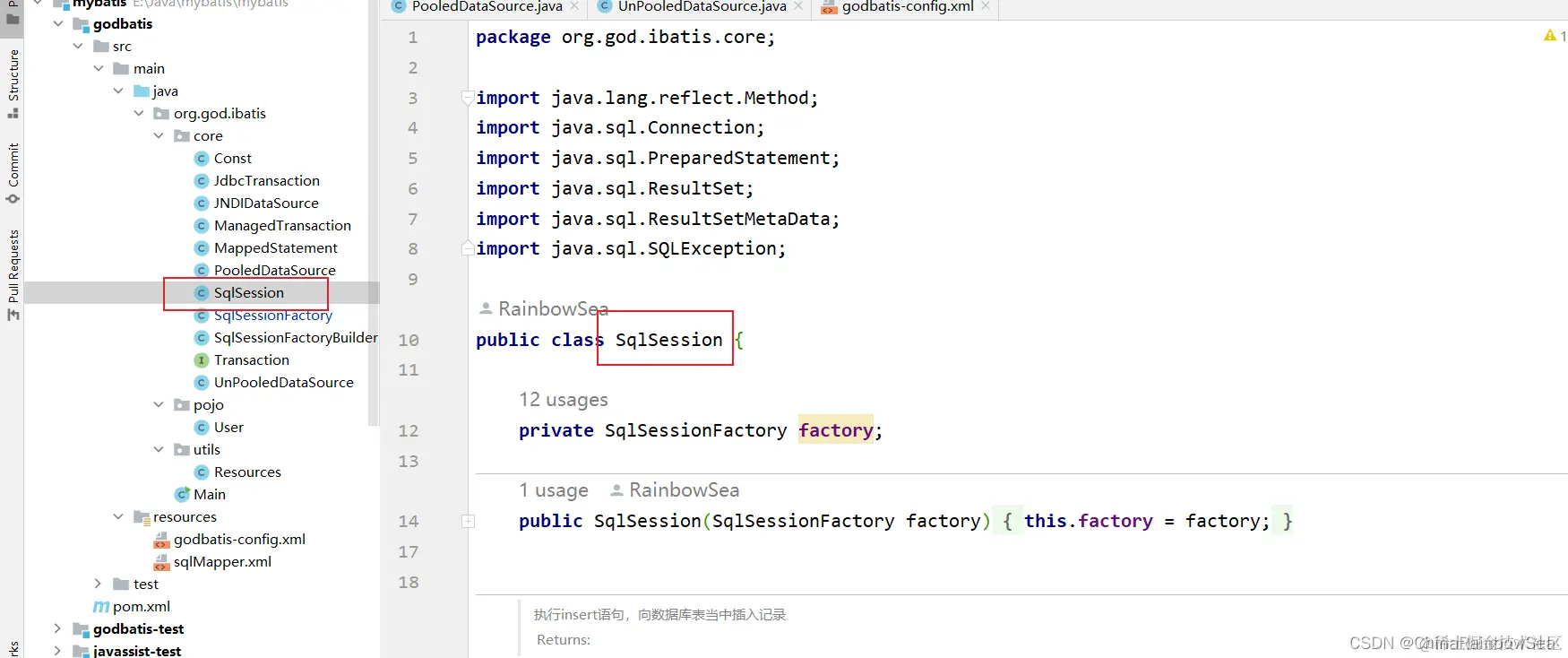Collapse the utils package node

coord(159,449)
